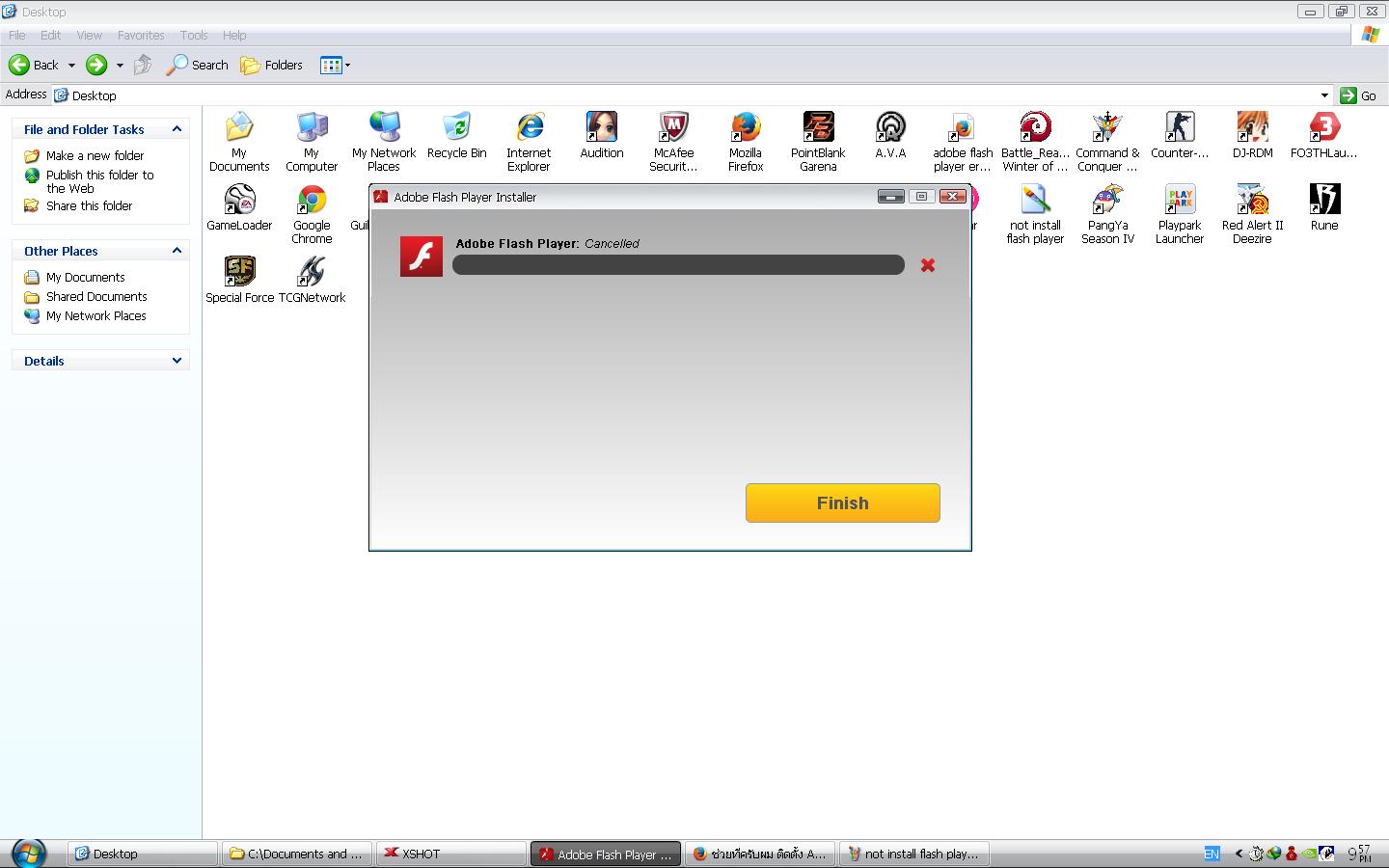Screen dimensions: 1389x868
Task: Click the Start orb on taskbar
Action: pyautogui.click(x=28, y=853)
